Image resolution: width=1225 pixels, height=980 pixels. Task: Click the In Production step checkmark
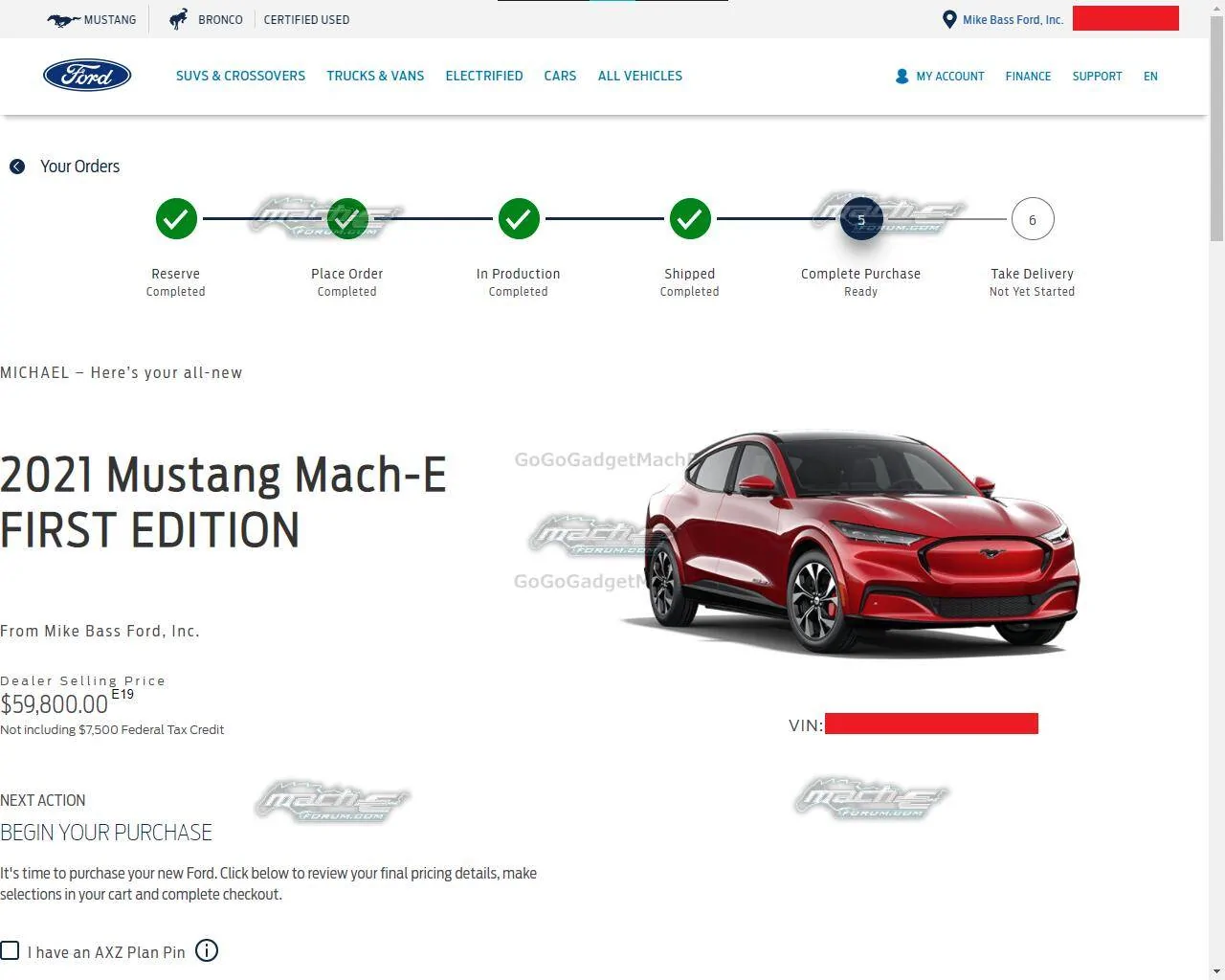[519, 219]
